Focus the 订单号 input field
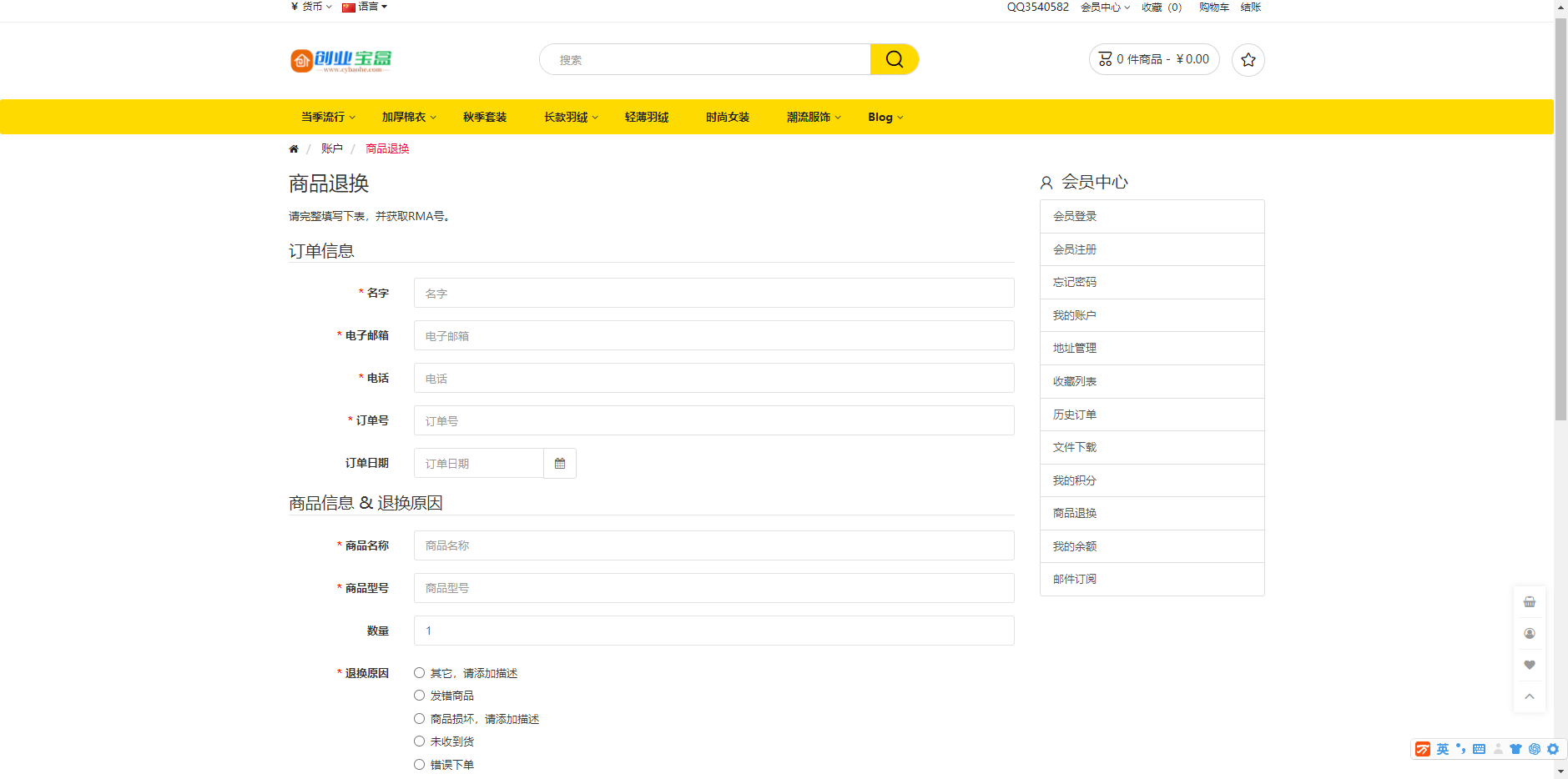This screenshot has width=1568, height=779. tap(714, 420)
